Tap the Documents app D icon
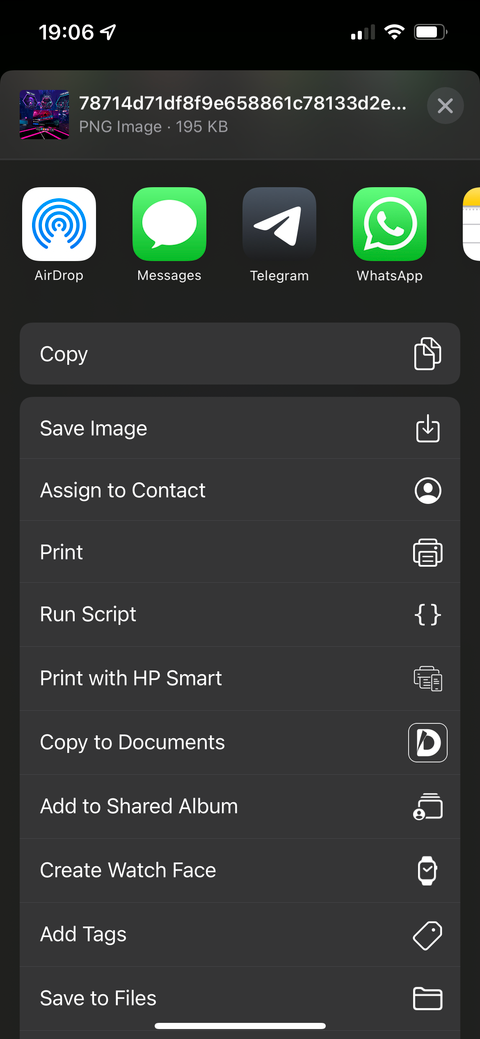Viewport: 480px width, 1039px height. 428,742
